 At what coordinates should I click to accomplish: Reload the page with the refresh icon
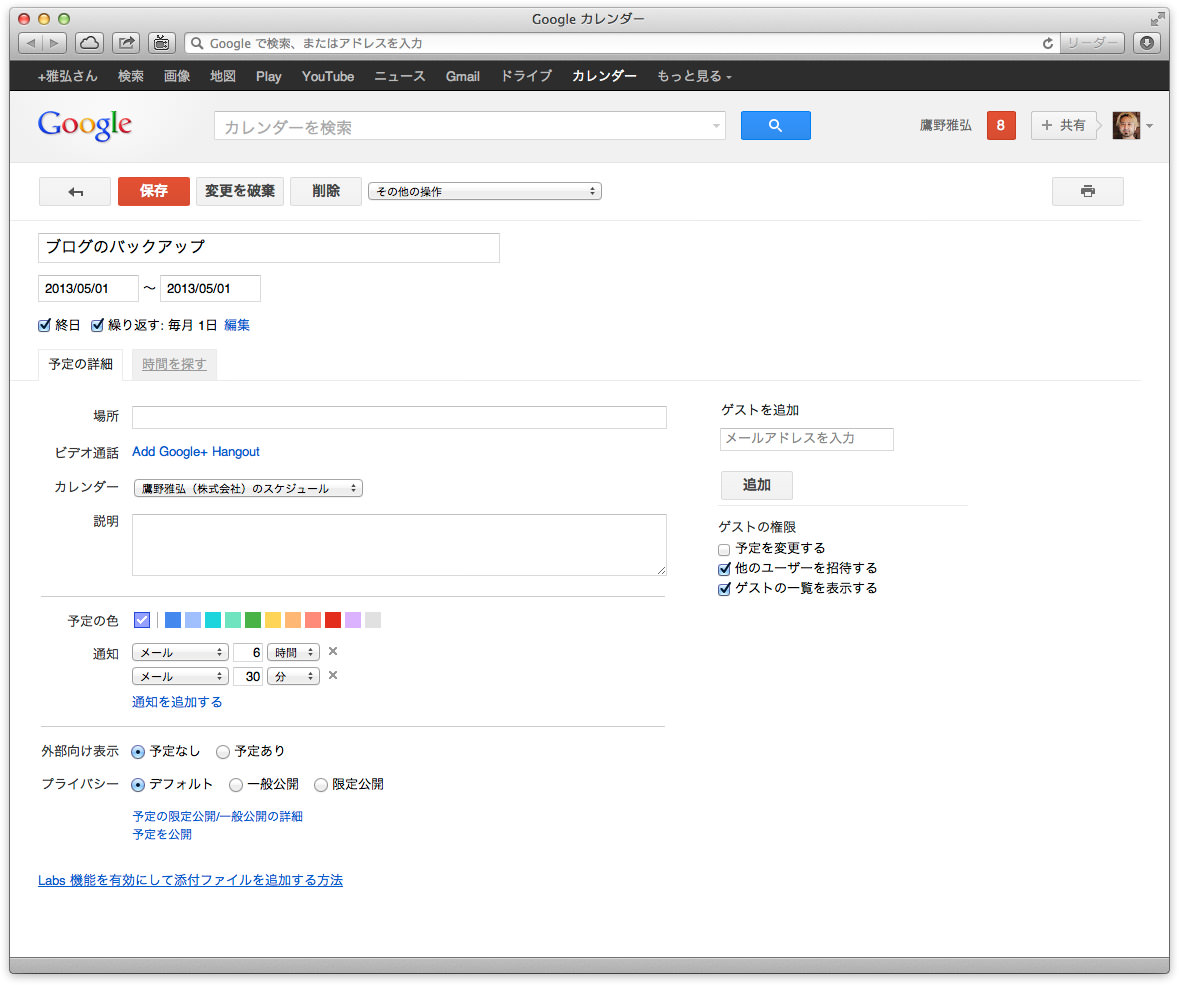click(1047, 44)
